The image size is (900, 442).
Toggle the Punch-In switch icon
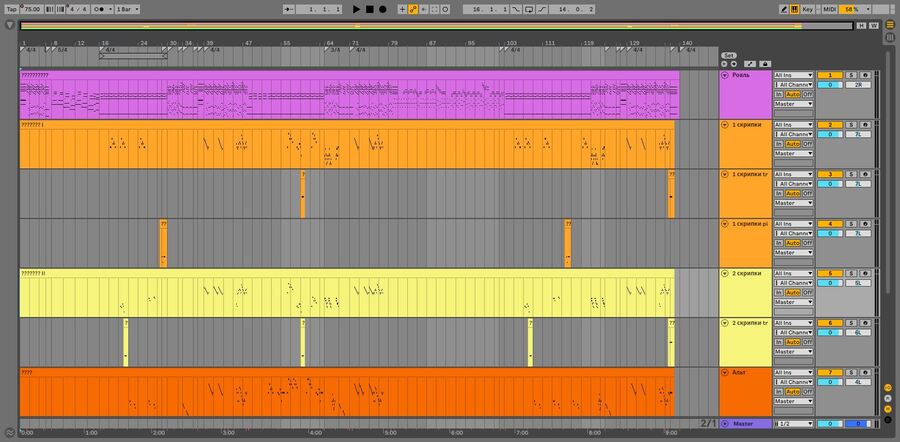click(516, 9)
